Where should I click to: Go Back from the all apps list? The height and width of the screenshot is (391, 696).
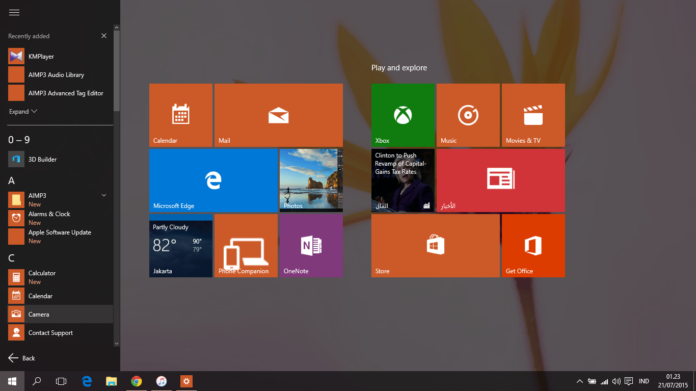click(21, 358)
